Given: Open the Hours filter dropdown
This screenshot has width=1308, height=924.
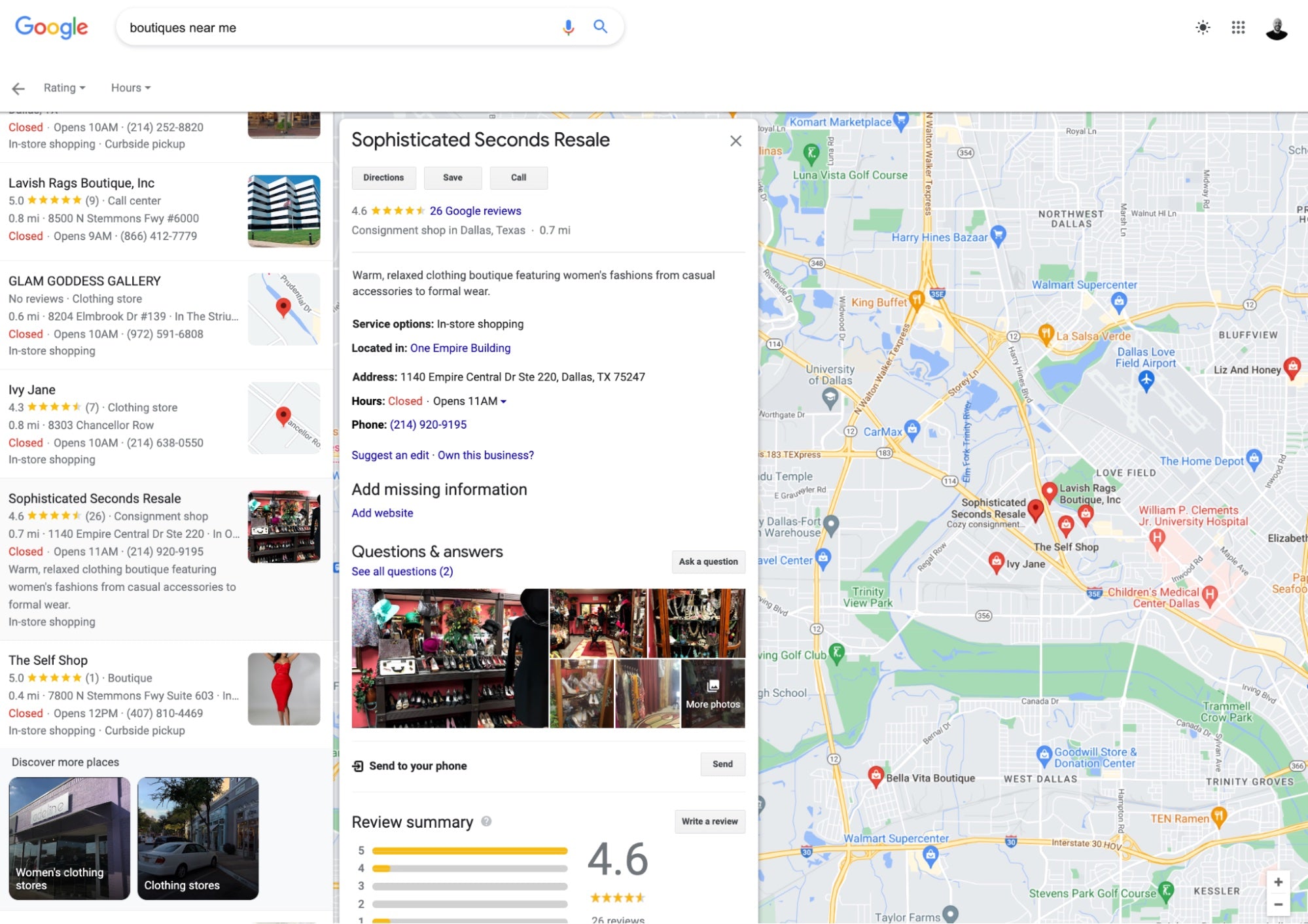Looking at the screenshot, I should [x=129, y=87].
